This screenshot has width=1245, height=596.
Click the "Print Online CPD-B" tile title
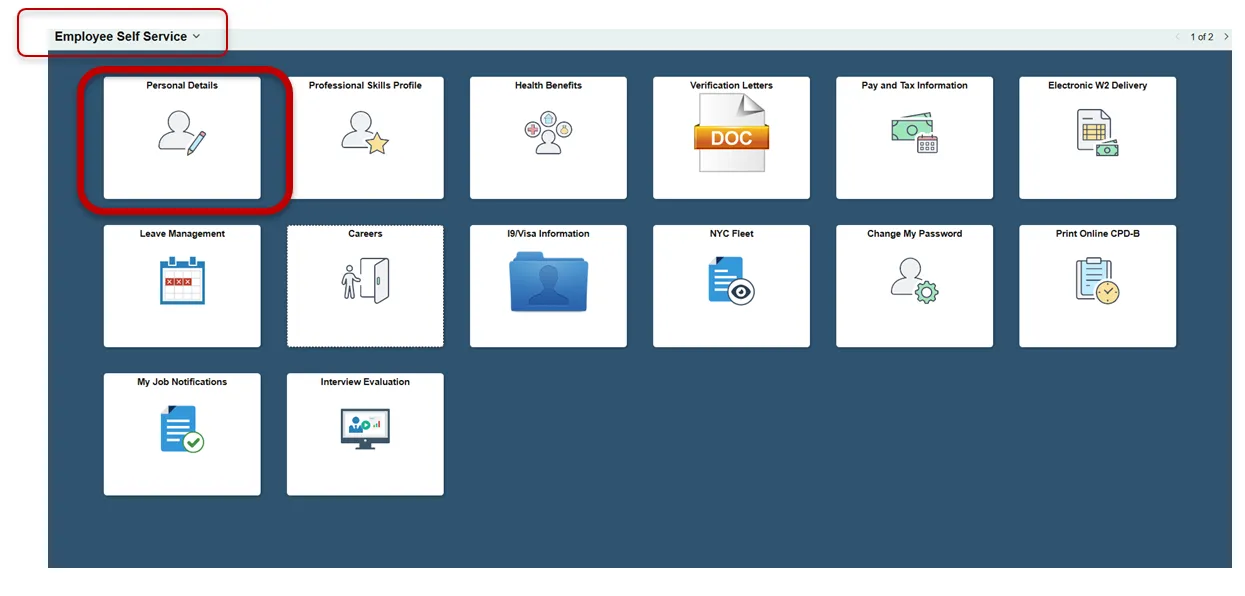[1097, 234]
